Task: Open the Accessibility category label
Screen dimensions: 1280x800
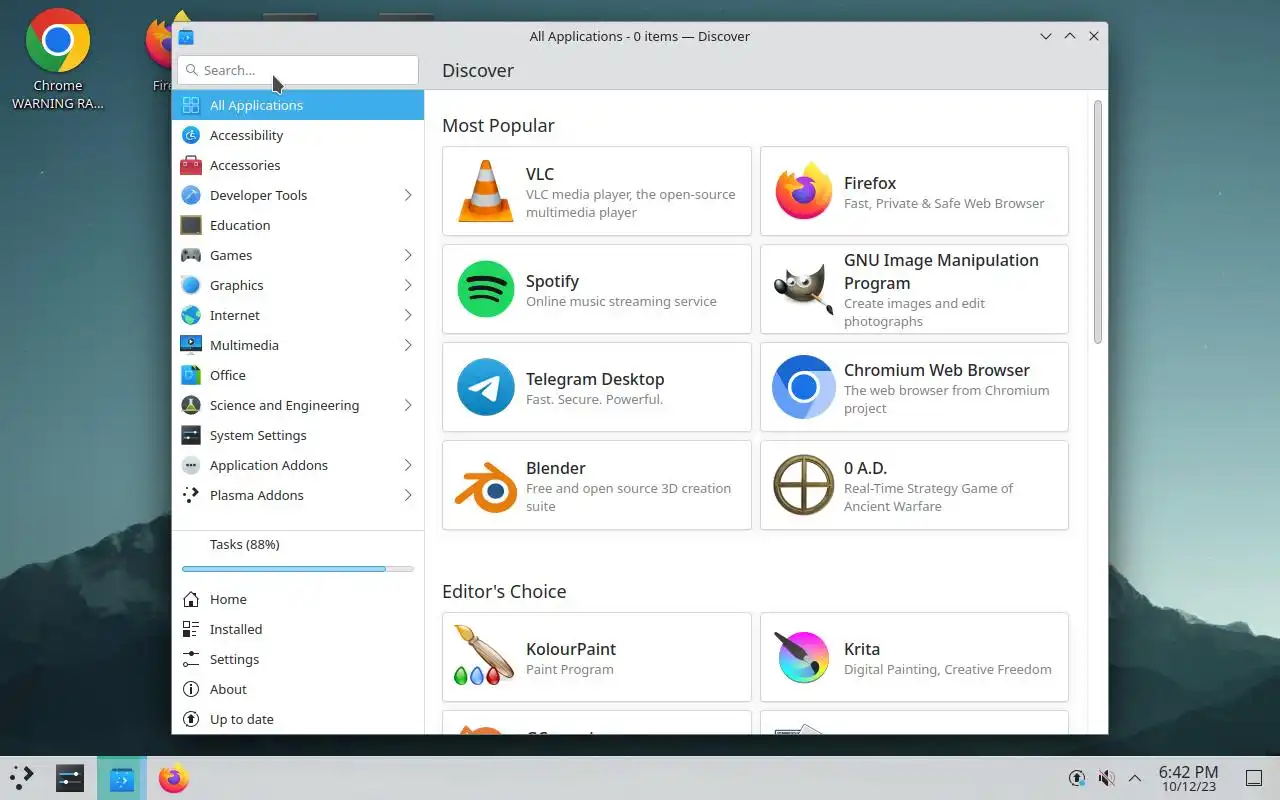Action: (x=246, y=135)
